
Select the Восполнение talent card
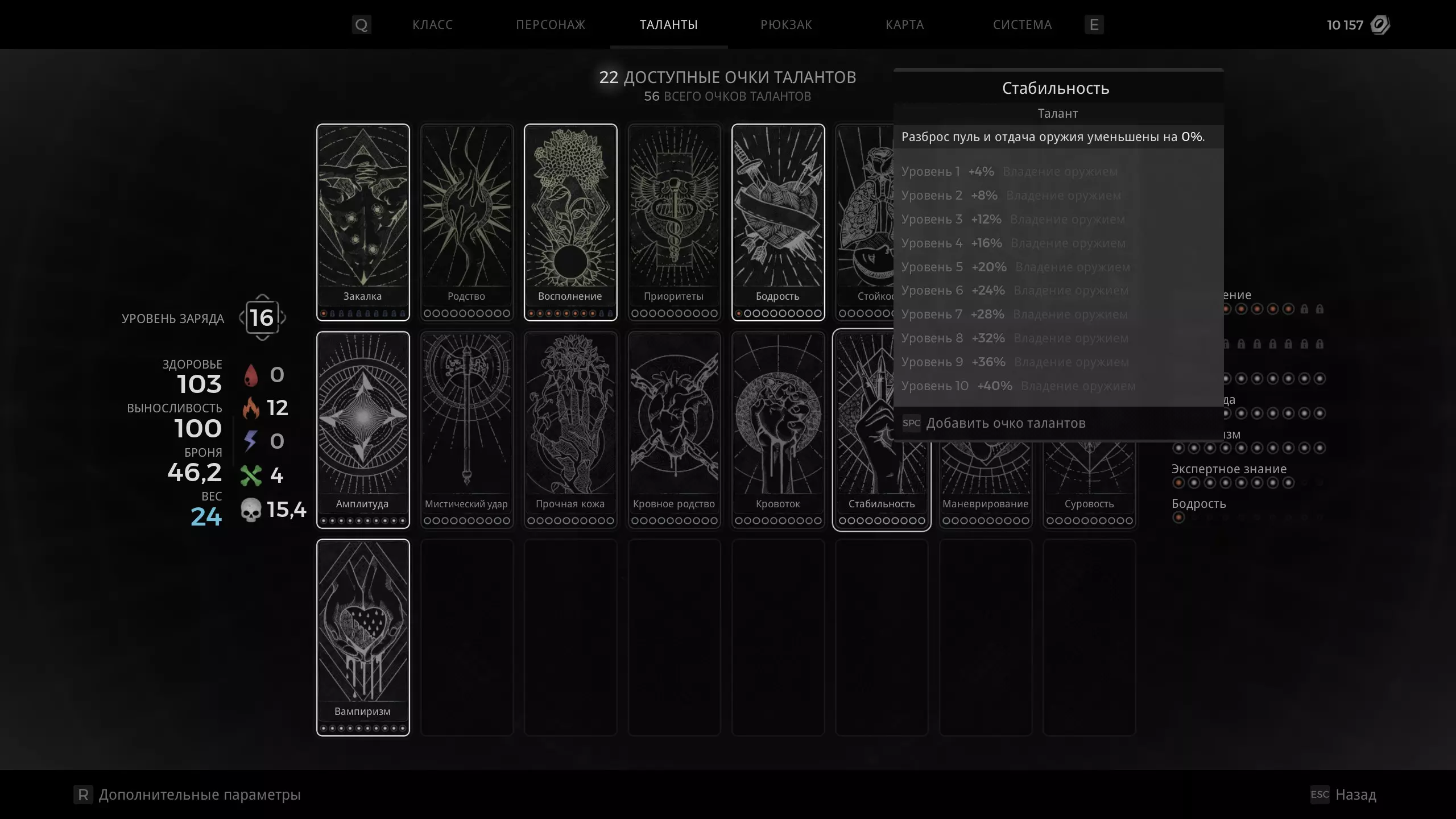pyautogui.click(x=570, y=222)
